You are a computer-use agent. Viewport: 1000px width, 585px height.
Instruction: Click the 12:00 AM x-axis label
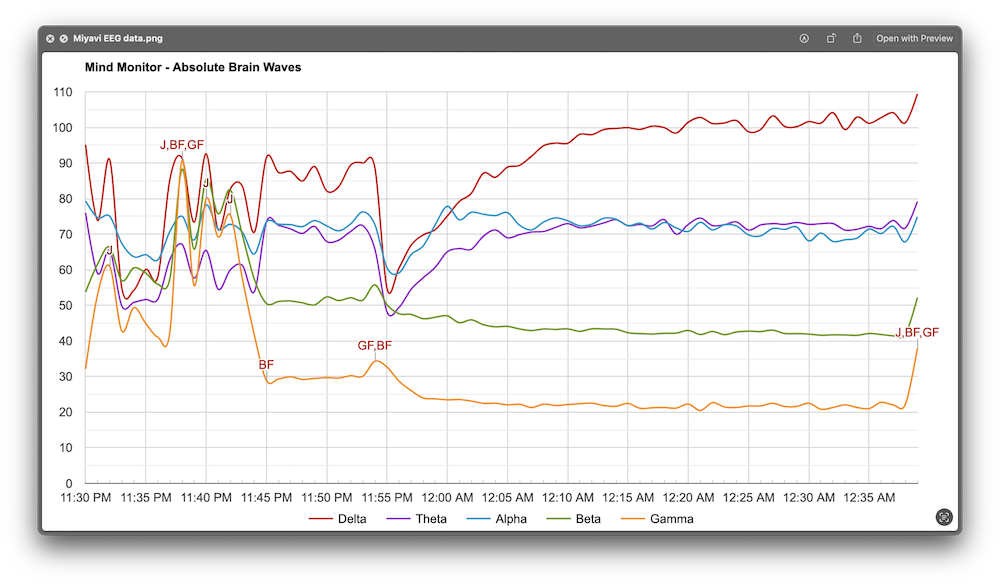[447, 497]
